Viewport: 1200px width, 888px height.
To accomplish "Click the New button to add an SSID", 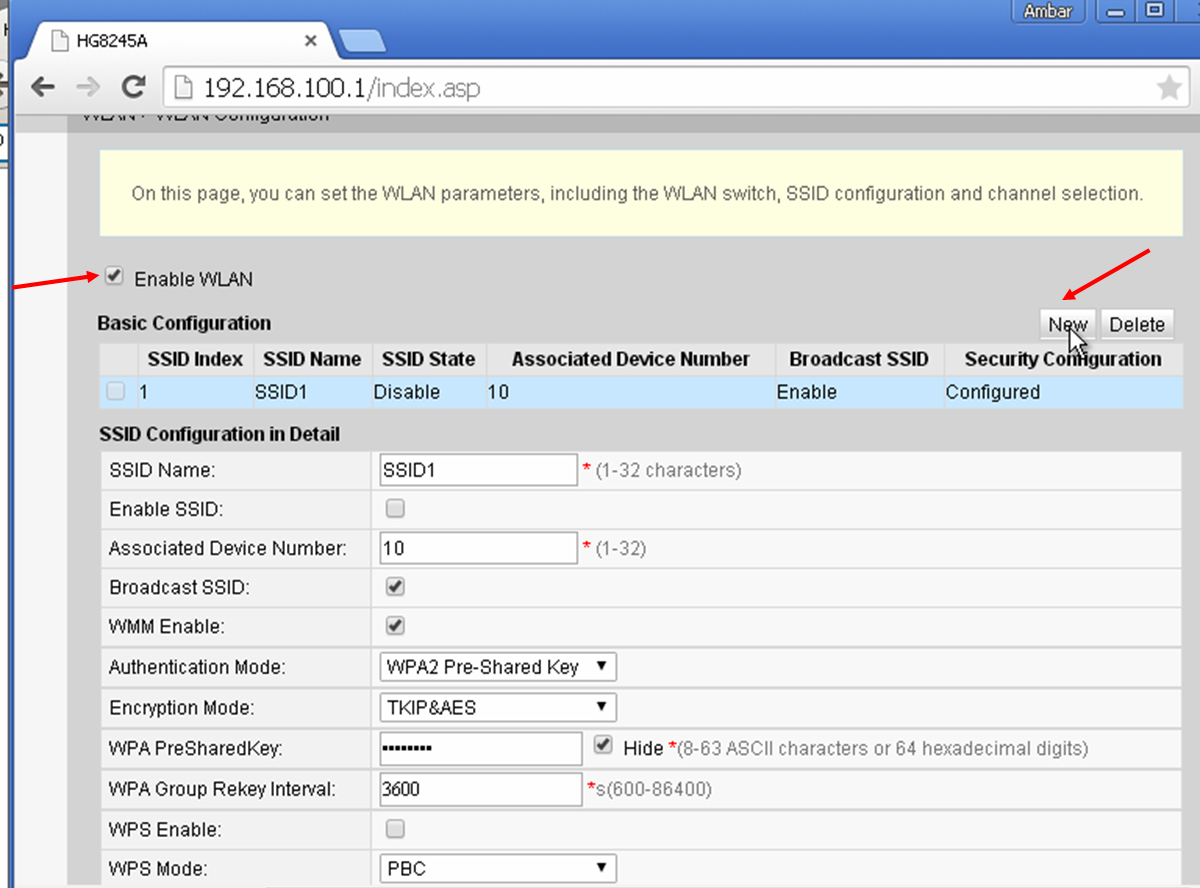I will 1067,324.
